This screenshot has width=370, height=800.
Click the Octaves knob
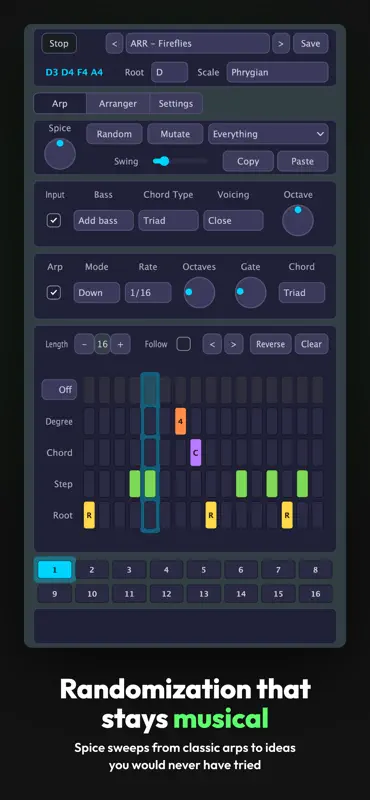tap(200, 292)
